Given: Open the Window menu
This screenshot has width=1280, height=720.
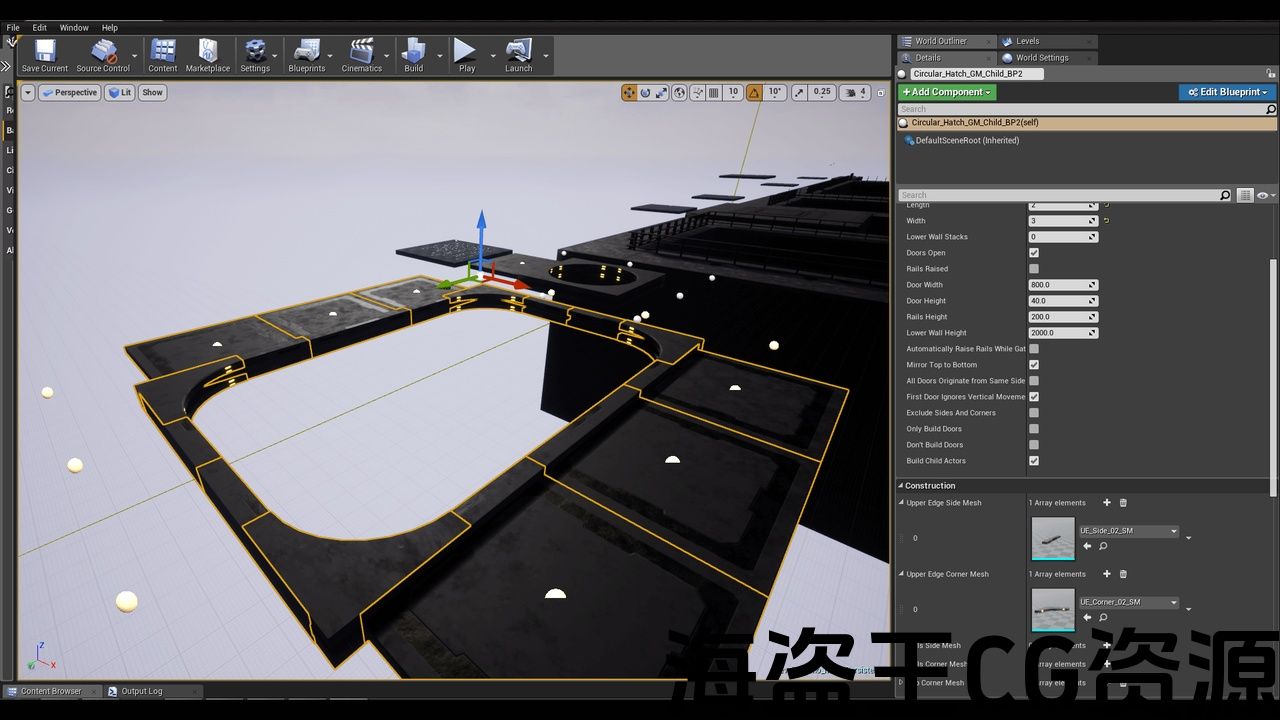Looking at the screenshot, I should [x=74, y=28].
